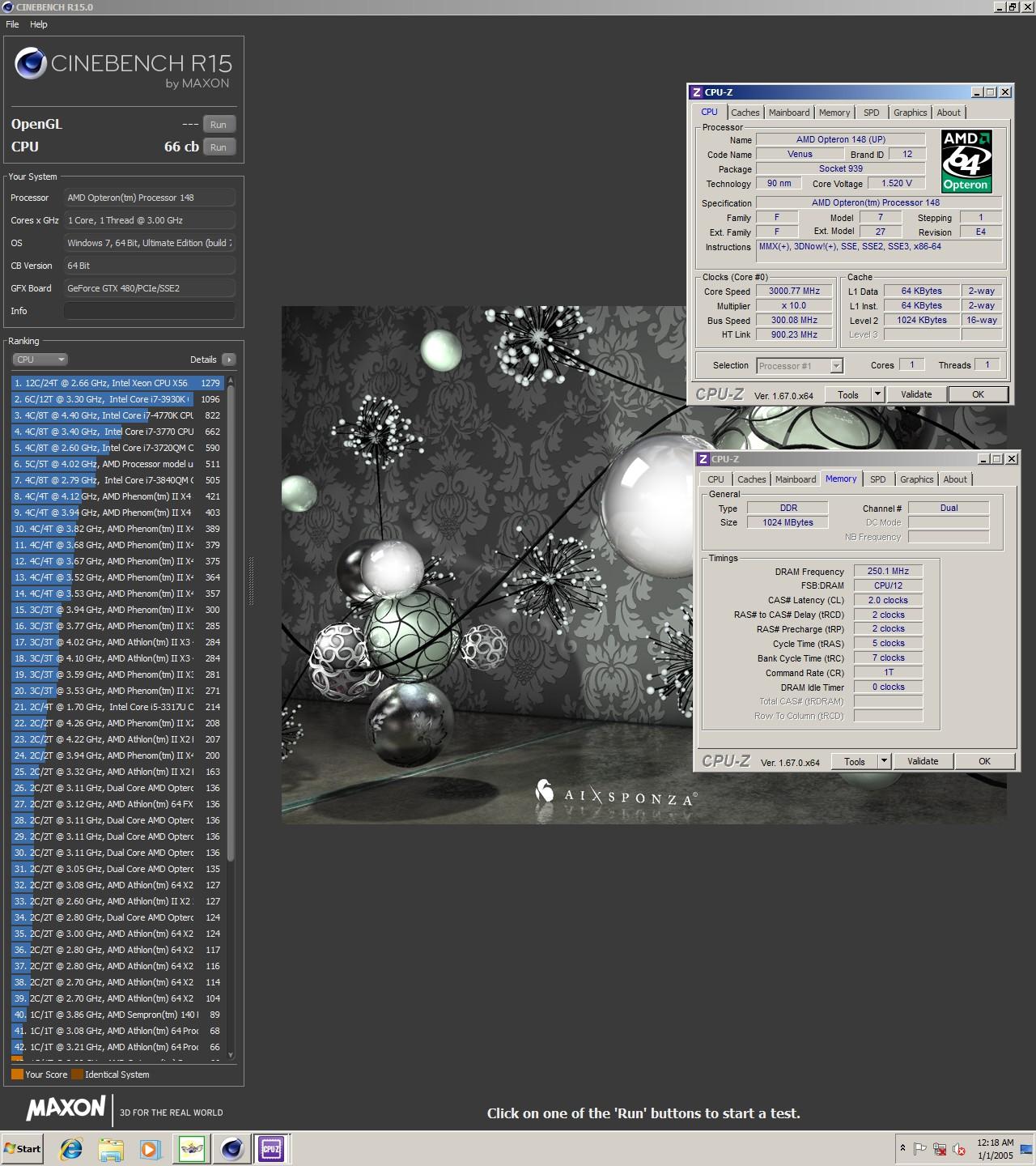The image size is (1036, 1166).
Task: Select ranking entry 3 Core i7-4770K
Action: click(x=117, y=415)
